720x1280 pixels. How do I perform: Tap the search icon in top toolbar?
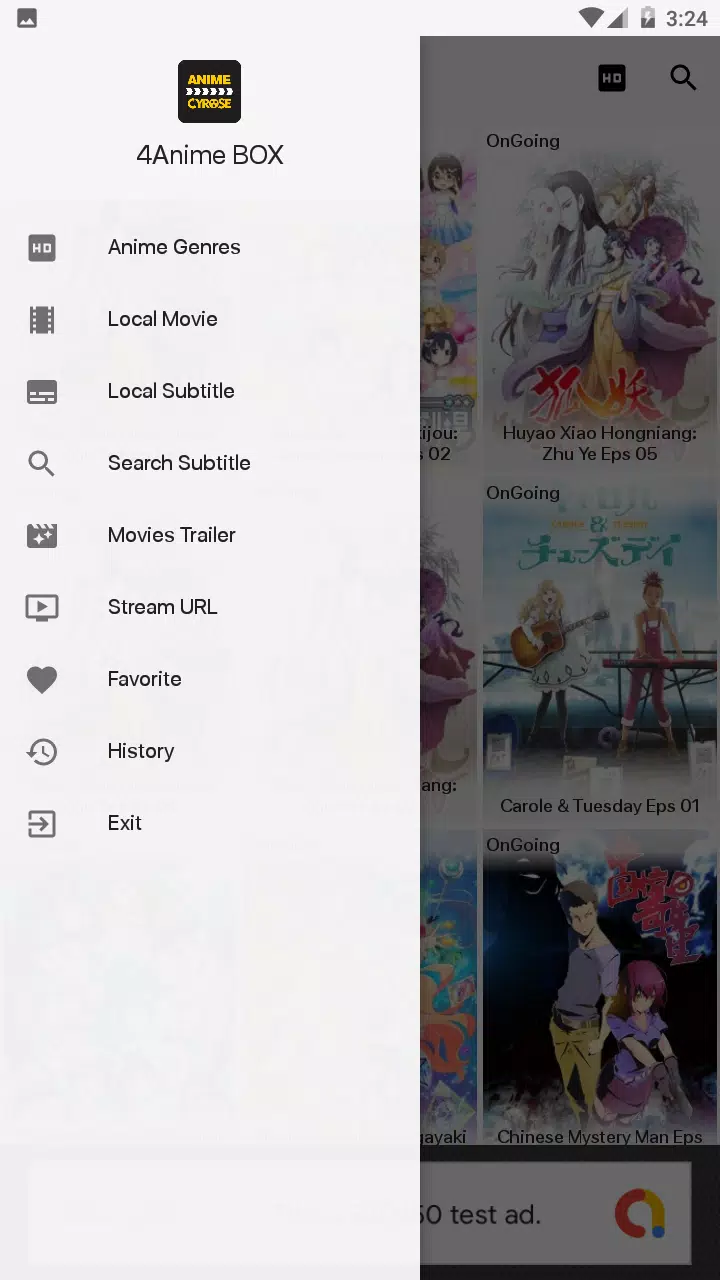point(683,78)
